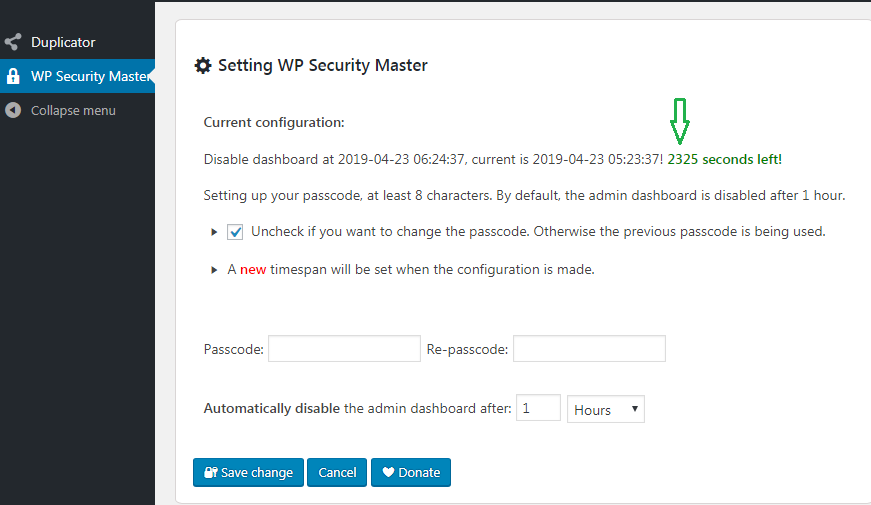
Task: Open WP Security Master menu item
Action: pos(89,76)
